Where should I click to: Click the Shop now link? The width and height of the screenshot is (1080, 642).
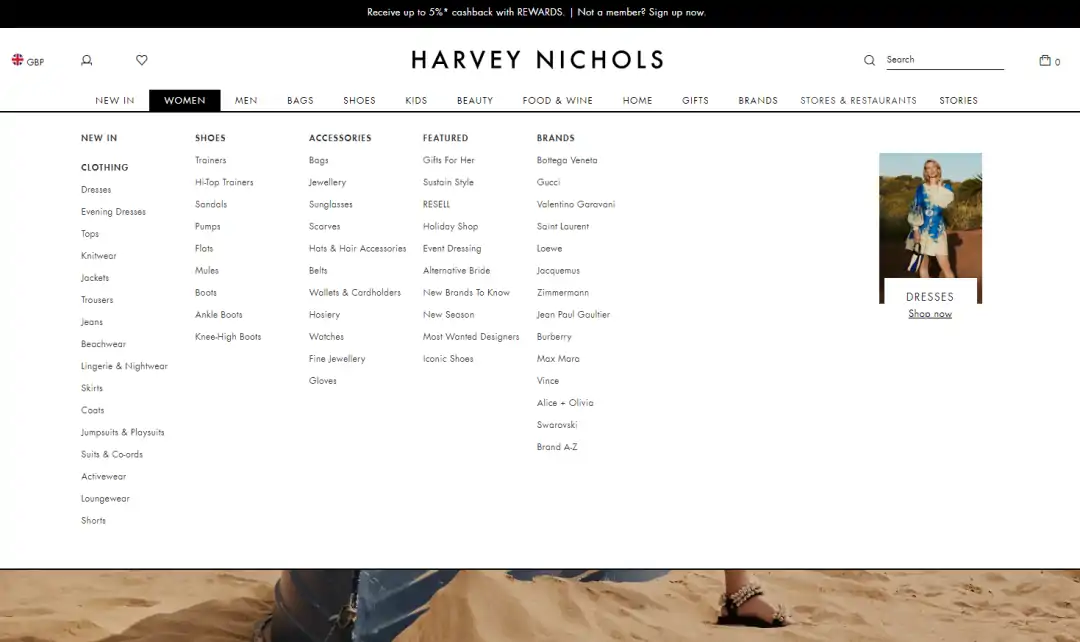tap(930, 314)
